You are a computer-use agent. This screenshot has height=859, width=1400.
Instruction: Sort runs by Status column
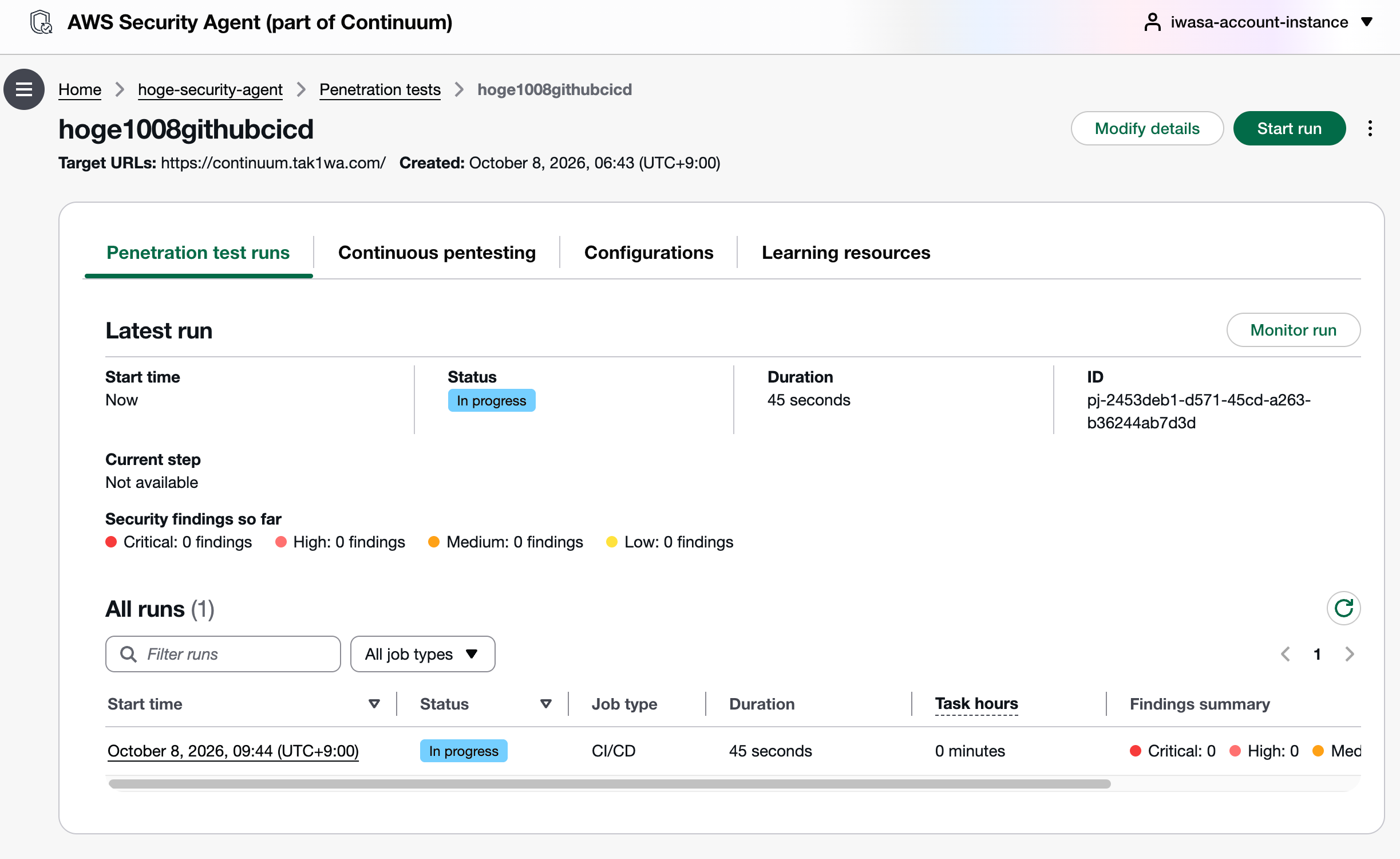[x=546, y=704]
